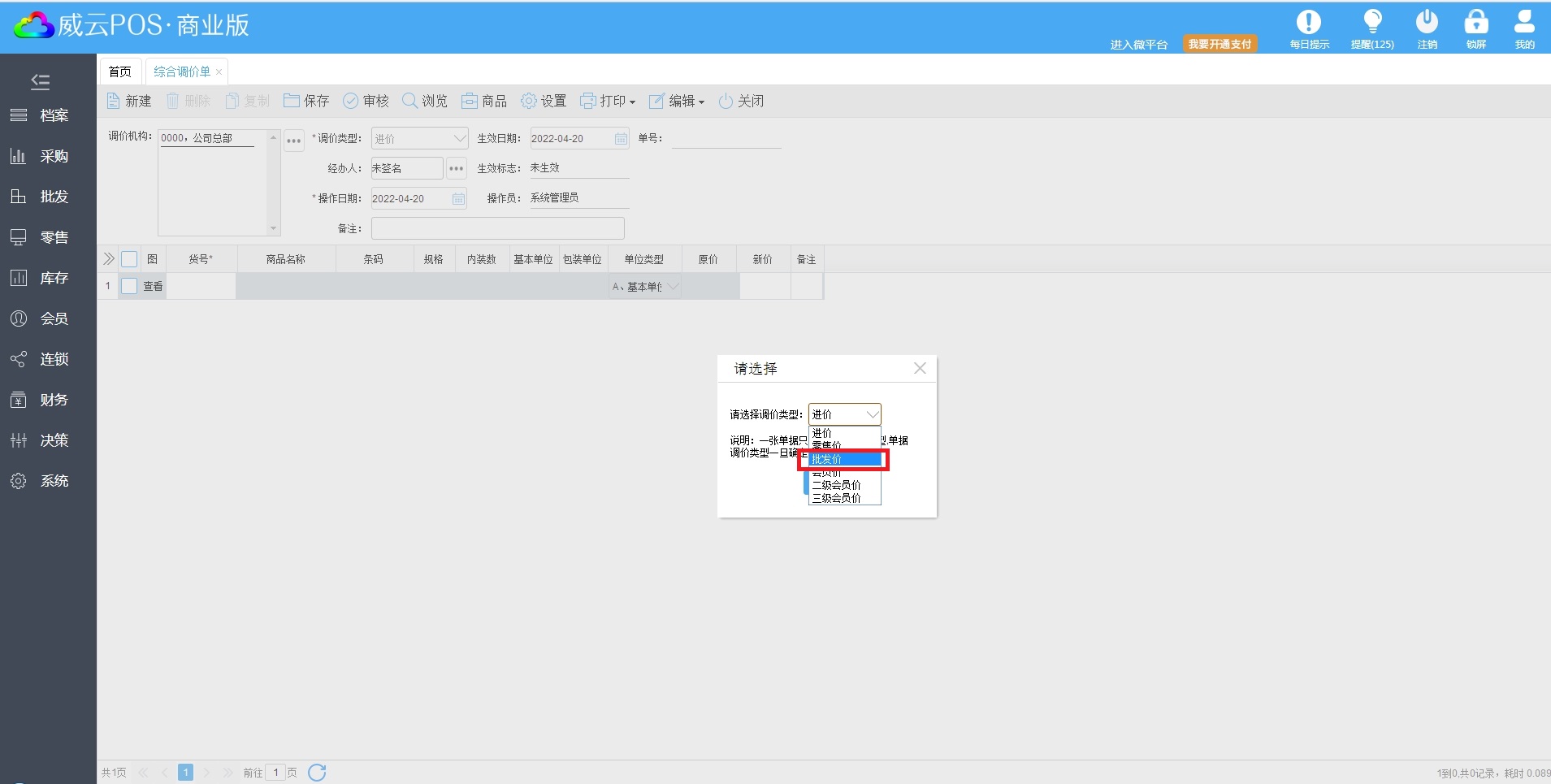Image resolution: width=1551 pixels, height=784 pixels.
Task: Expand the grid column chooser arrows
Action: [x=108, y=259]
